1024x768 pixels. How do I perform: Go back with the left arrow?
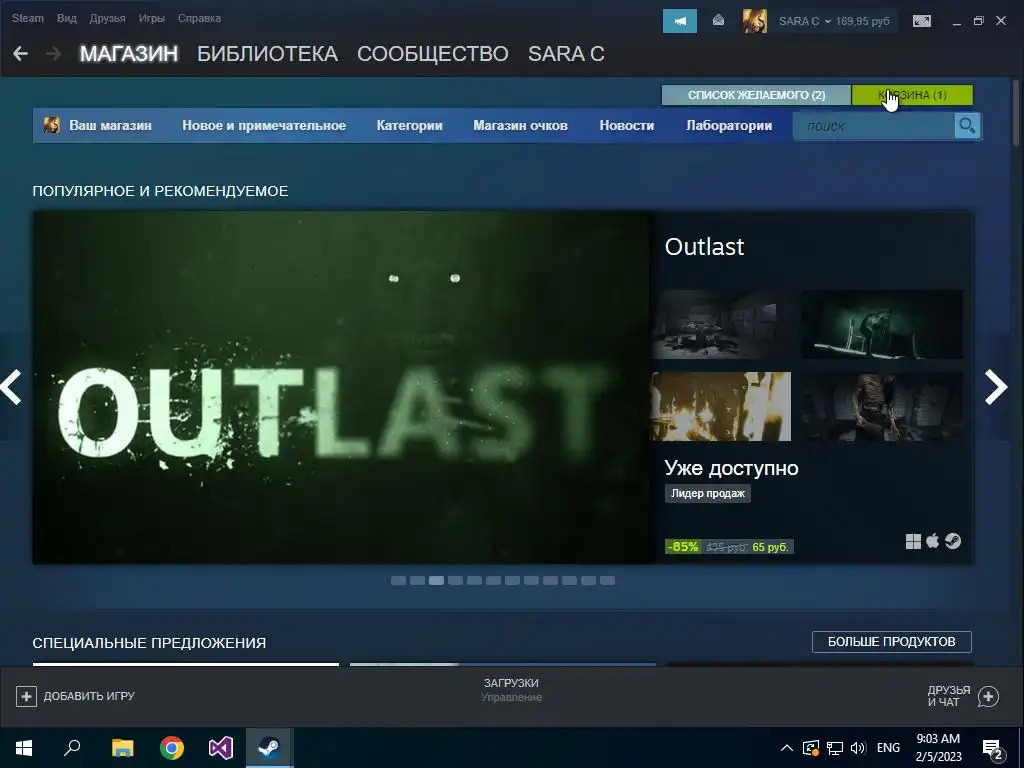20,54
